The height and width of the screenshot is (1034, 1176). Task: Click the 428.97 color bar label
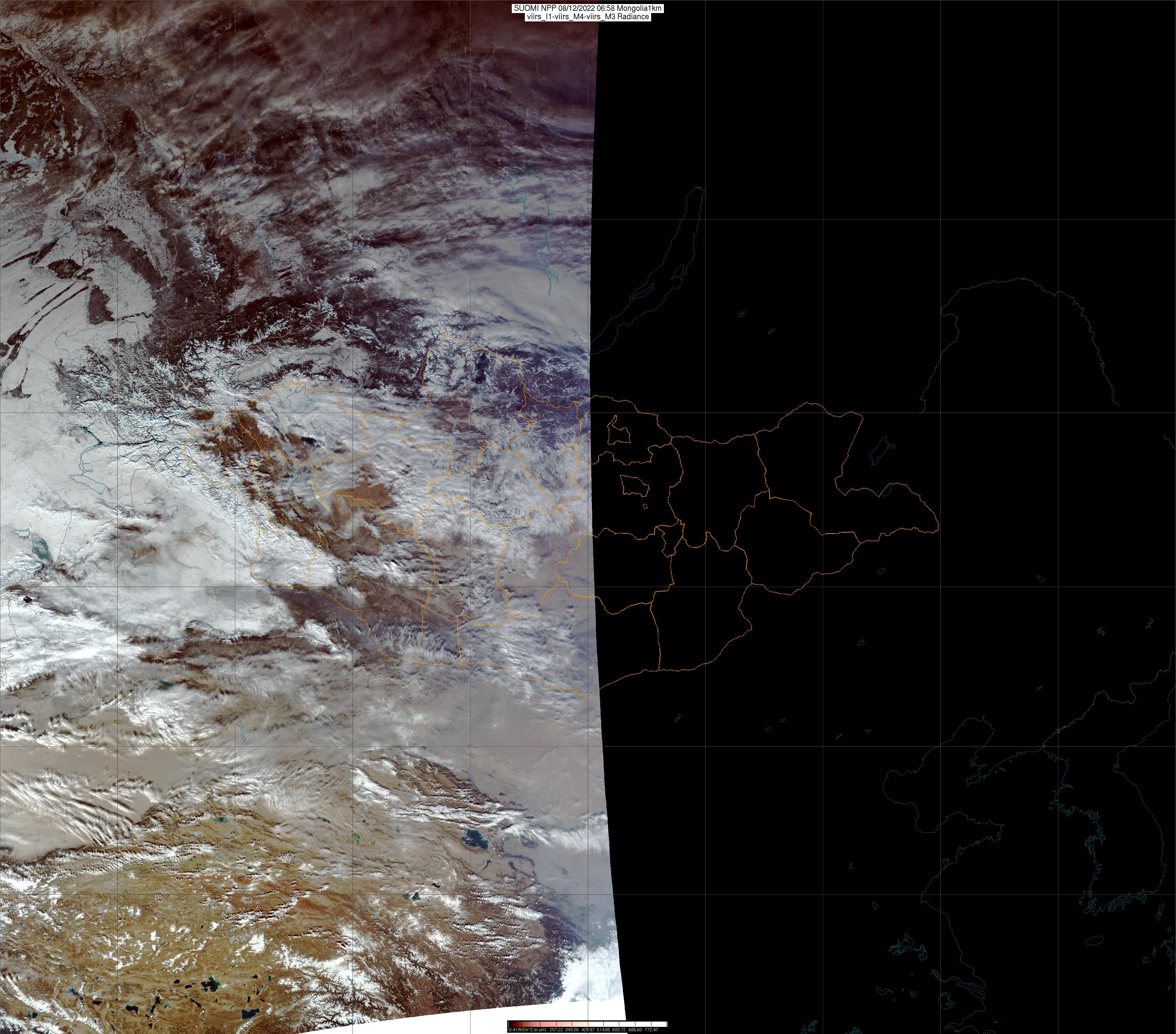[588, 1029]
